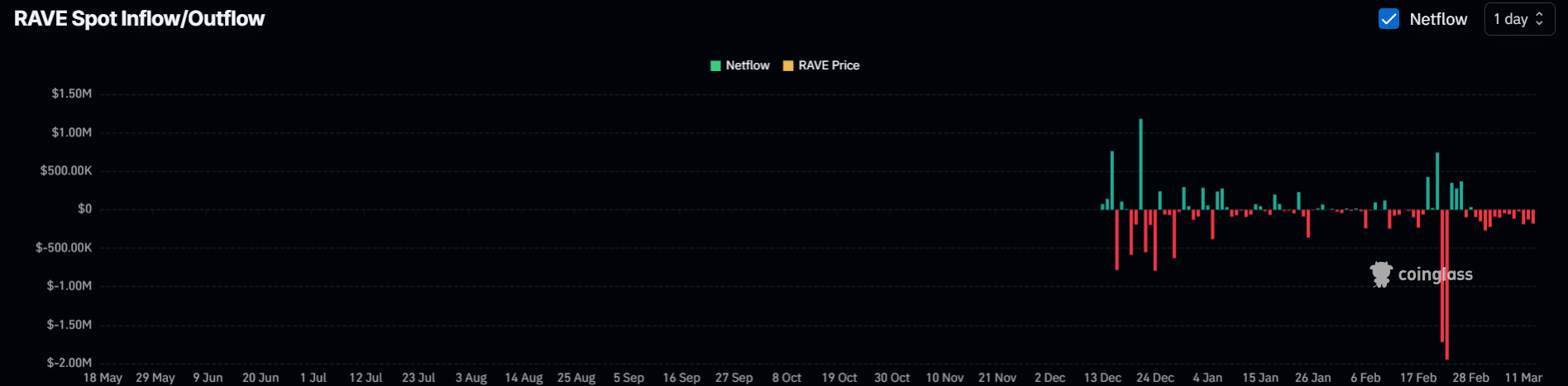This screenshot has height=386, width=1568.
Task: Click the coinglass watermark text
Action: coord(1435,274)
